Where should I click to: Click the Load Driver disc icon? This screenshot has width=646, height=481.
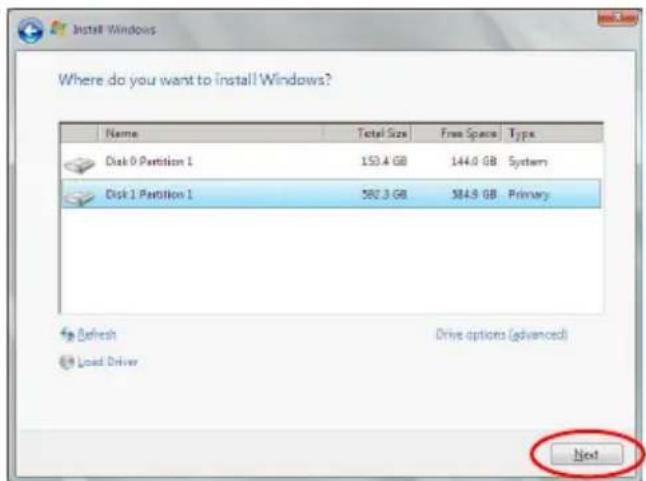click(x=67, y=362)
